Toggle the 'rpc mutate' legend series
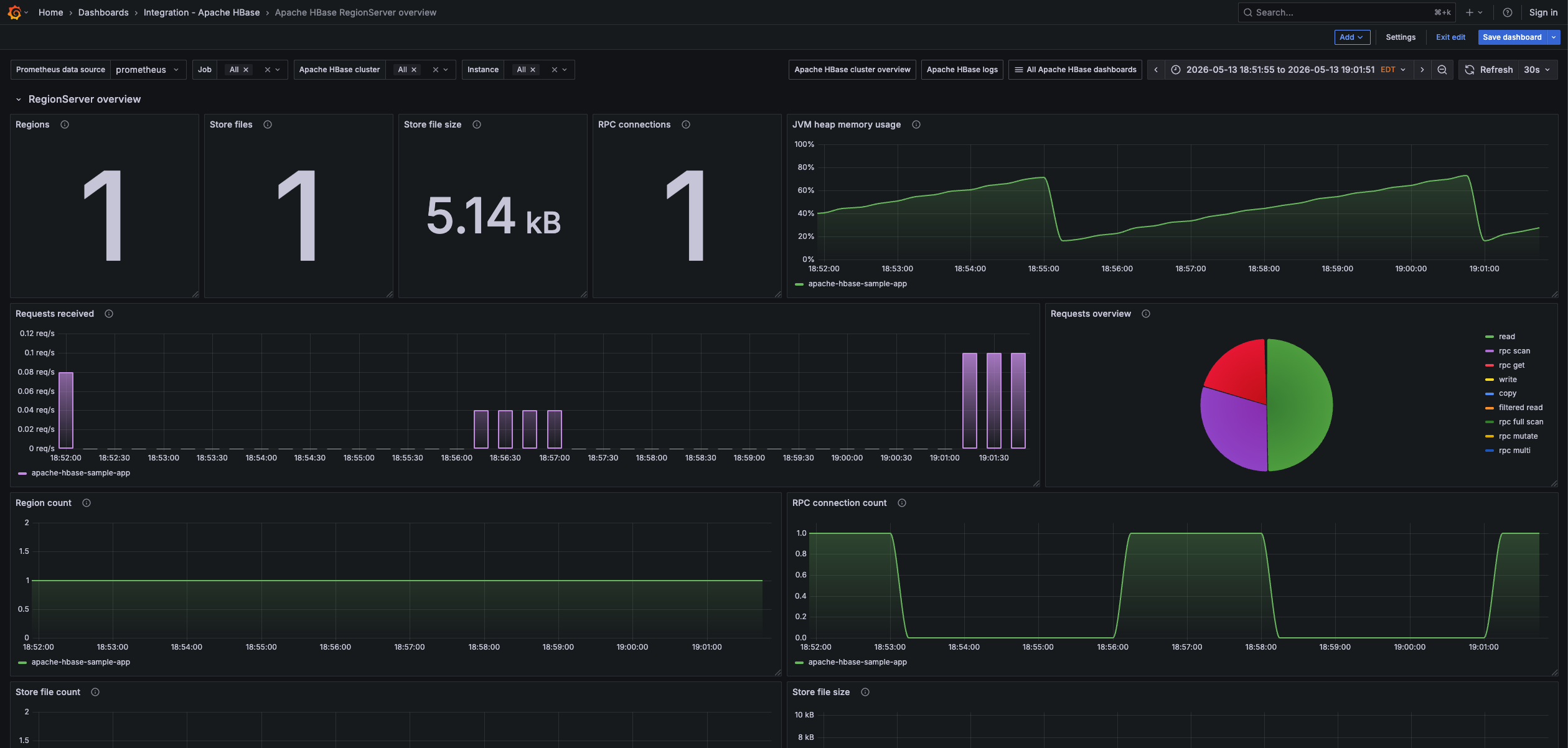This screenshot has width=1568, height=748. 1518,436
